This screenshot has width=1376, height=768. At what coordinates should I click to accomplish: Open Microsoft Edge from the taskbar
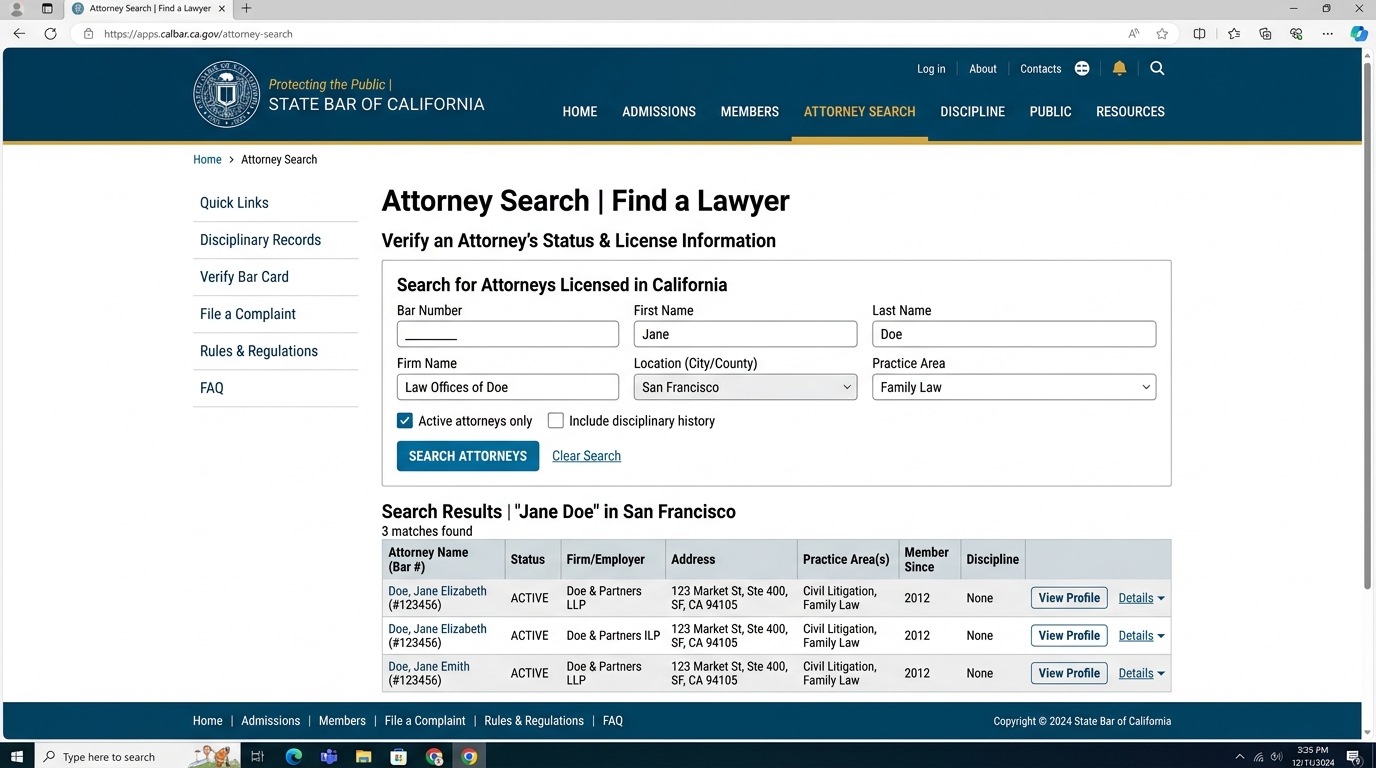(x=294, y=757)
